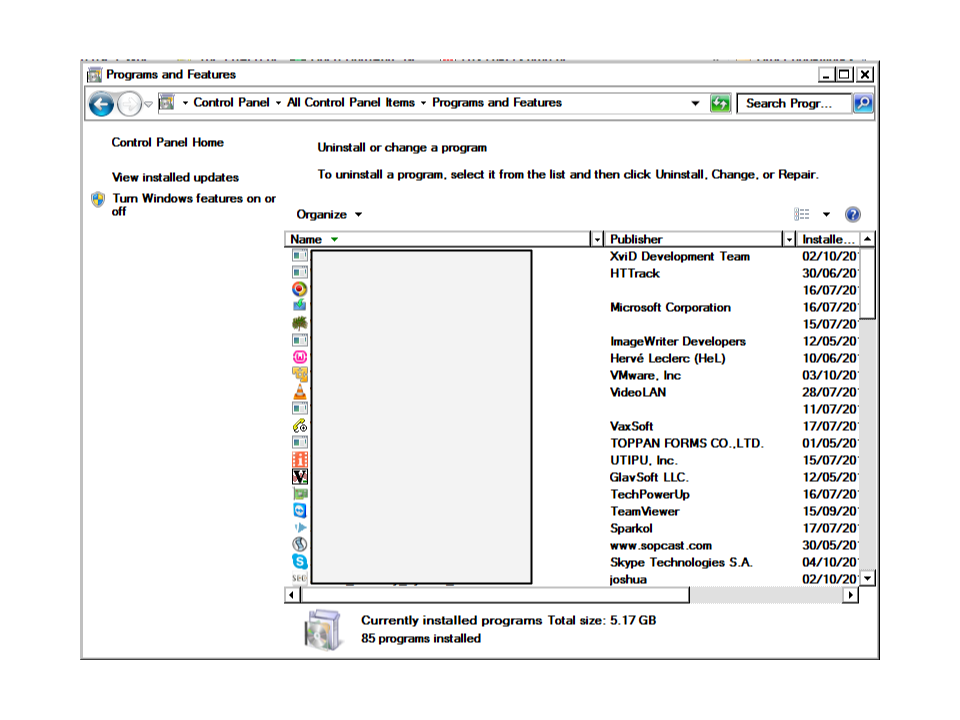Select the pink W icon for Hervé Leclerc

tap(299, 357)
